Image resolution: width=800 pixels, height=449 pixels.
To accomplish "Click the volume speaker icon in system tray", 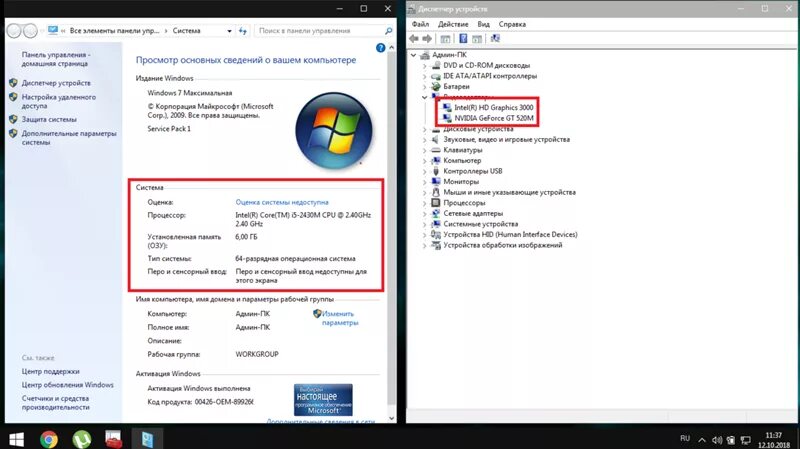I will 717,440.
